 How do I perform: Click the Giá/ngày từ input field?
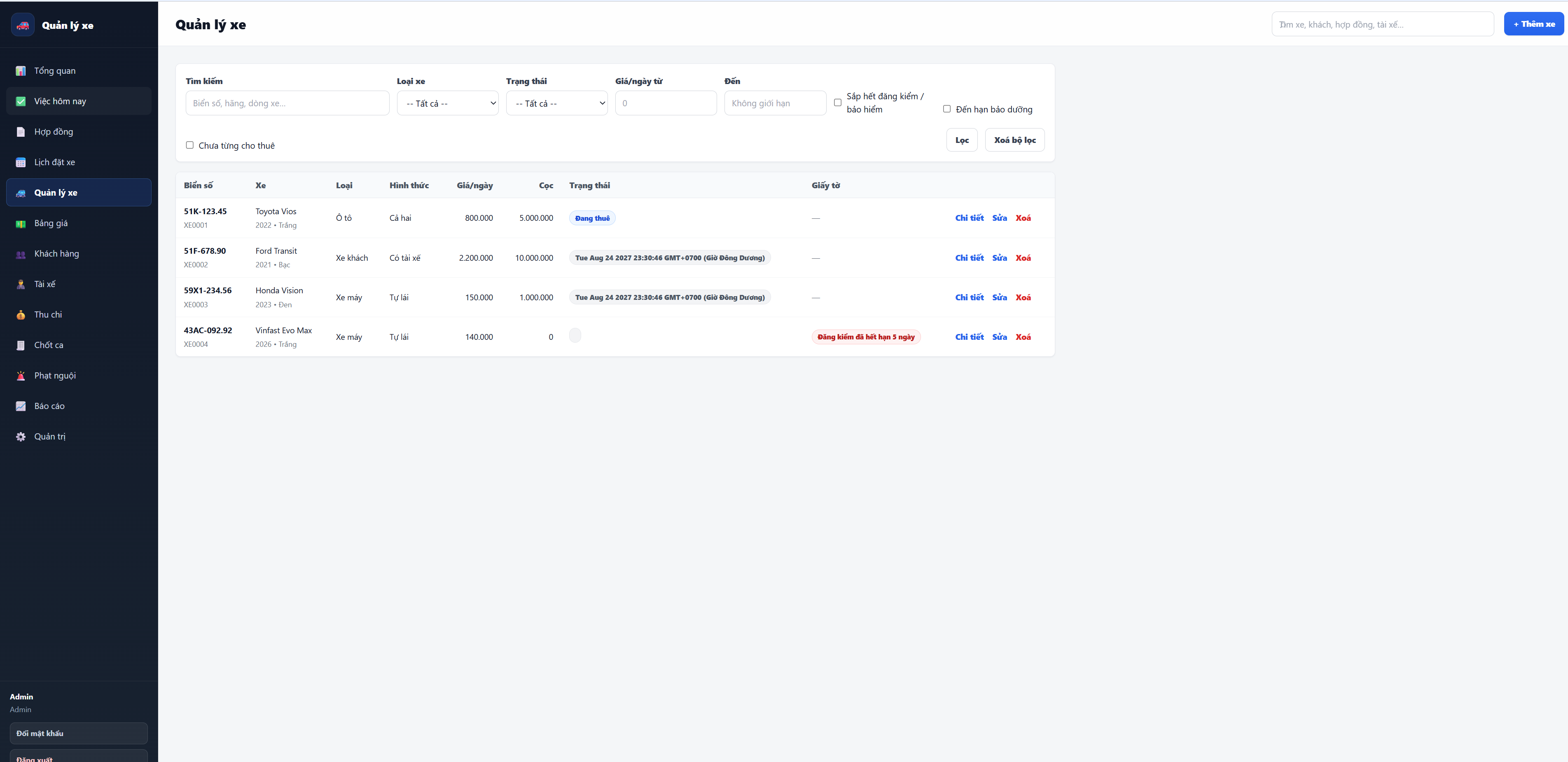[666, 103]
